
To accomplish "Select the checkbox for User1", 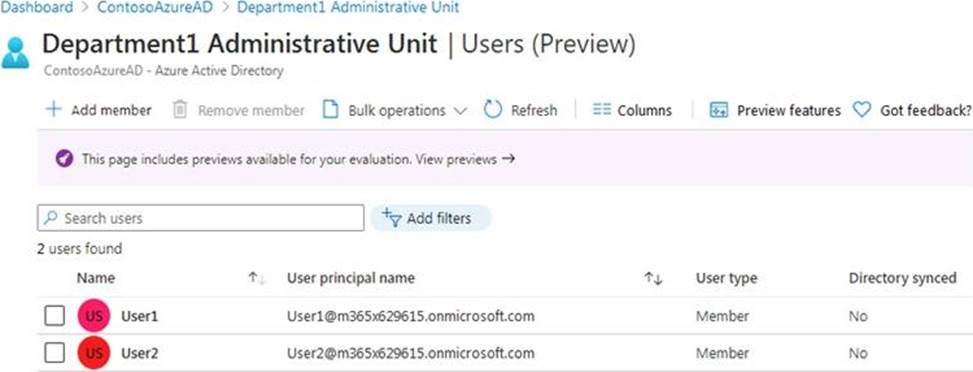I will pyautogui.click(x=55, y=316).
